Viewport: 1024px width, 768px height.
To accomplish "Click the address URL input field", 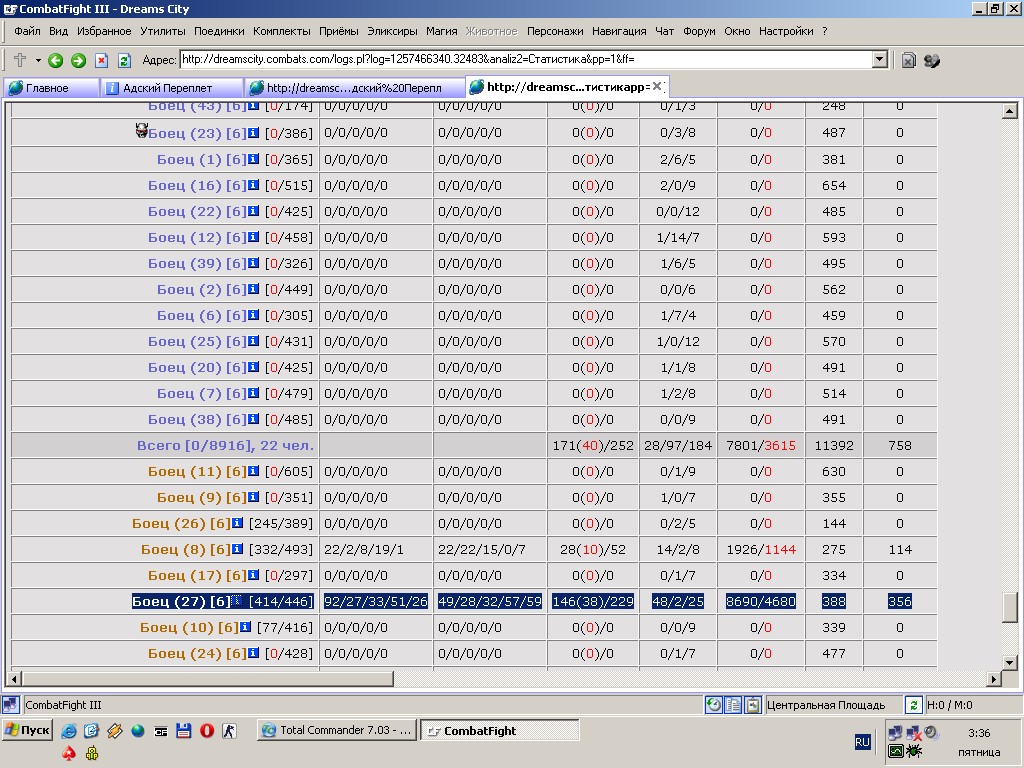I will point(526,59).
